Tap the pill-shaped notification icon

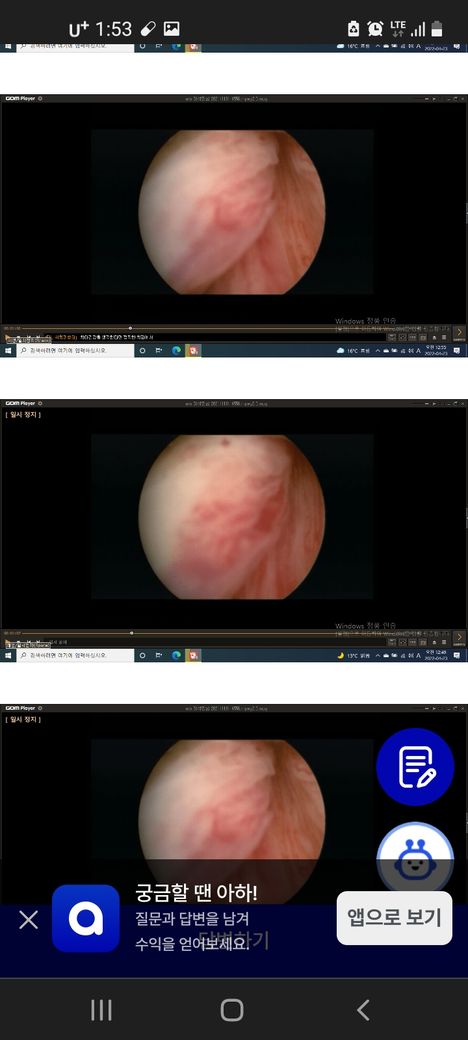coord(148,29)
